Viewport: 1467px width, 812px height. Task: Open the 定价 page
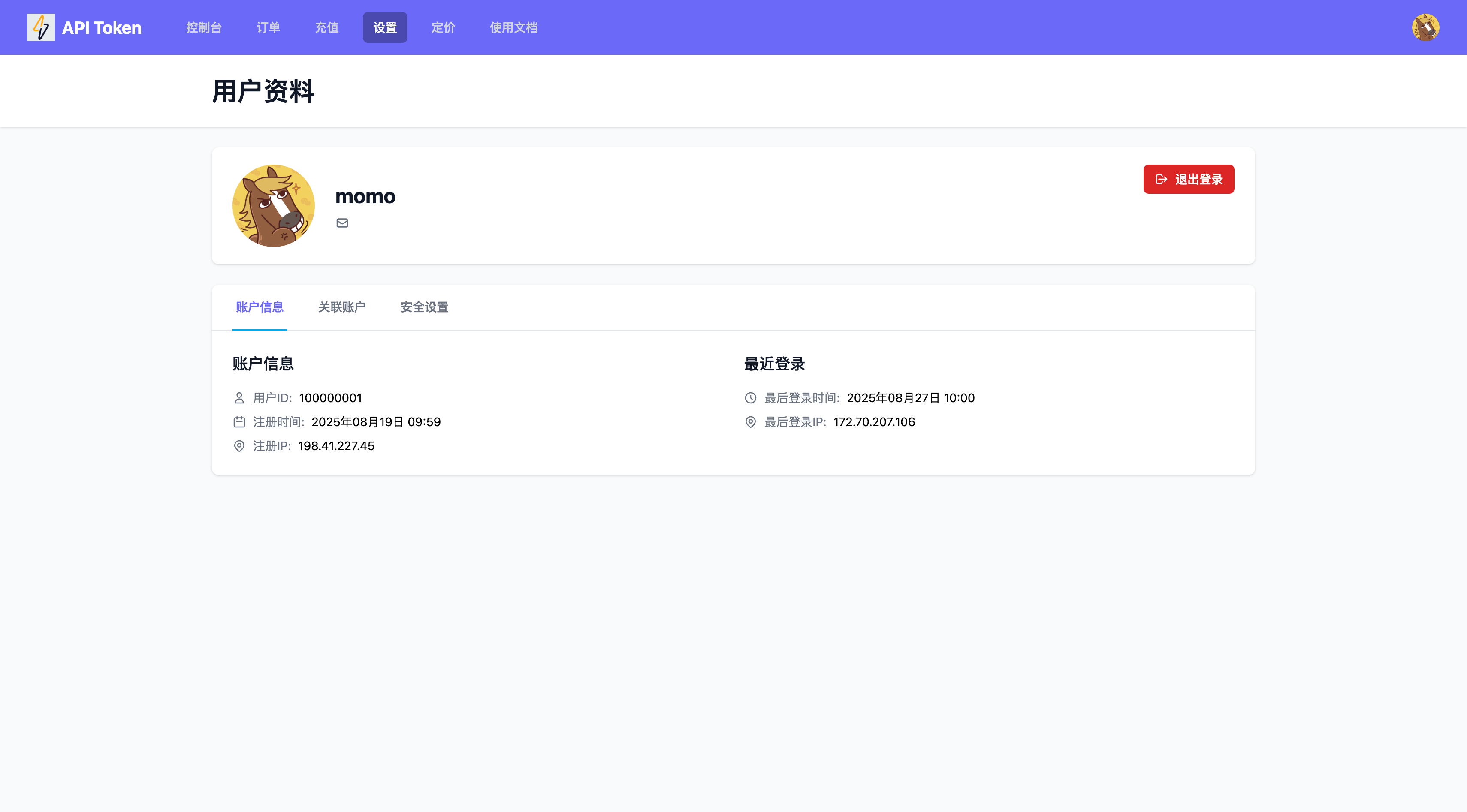pyautogui.click(x=443, y=27)
